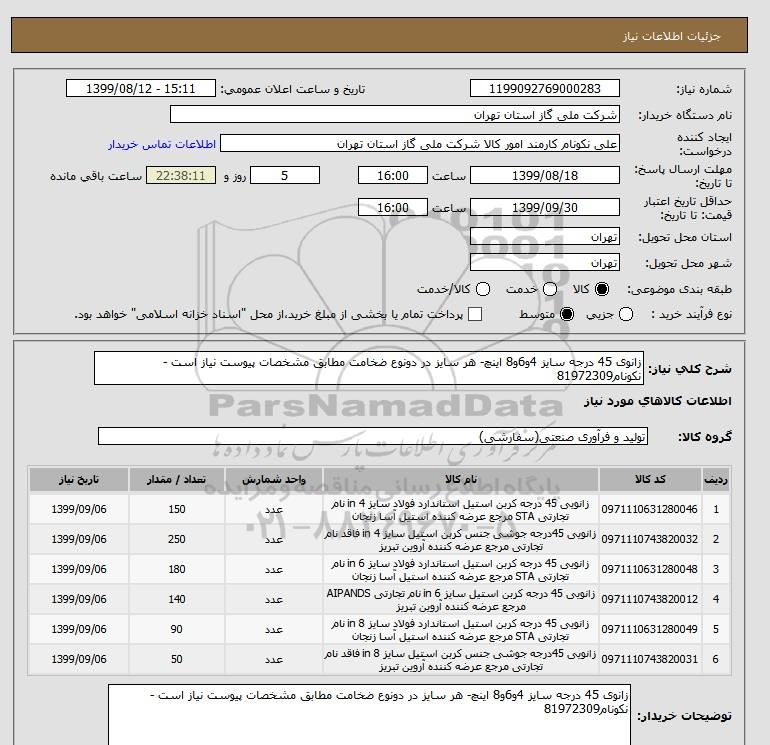
Task: Select the جزیی purchase type radio
Action: (626, 314)
